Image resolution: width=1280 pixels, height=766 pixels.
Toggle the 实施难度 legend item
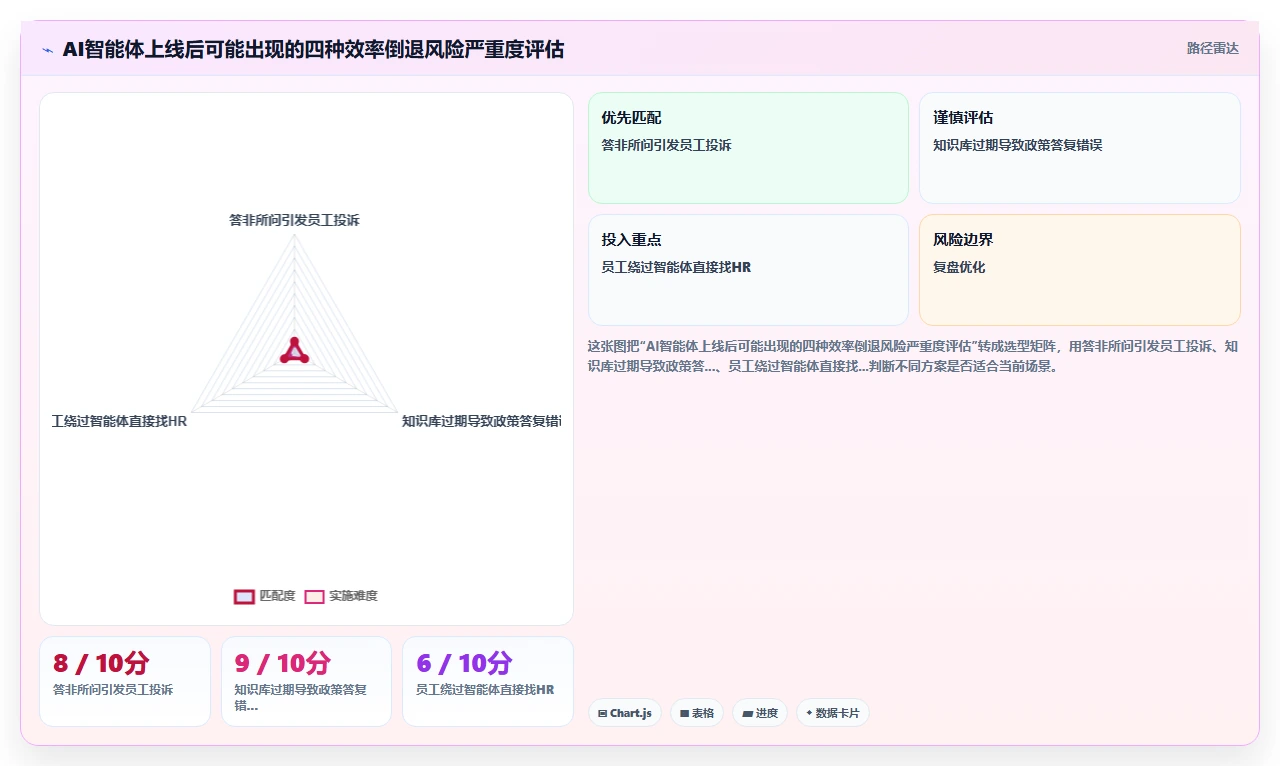pos(341,596)
